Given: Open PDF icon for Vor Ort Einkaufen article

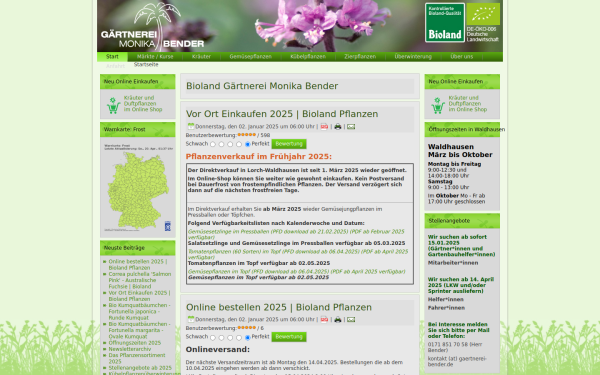Looking at the screenshot, I should pyautogui.click(x=324, y=127).
